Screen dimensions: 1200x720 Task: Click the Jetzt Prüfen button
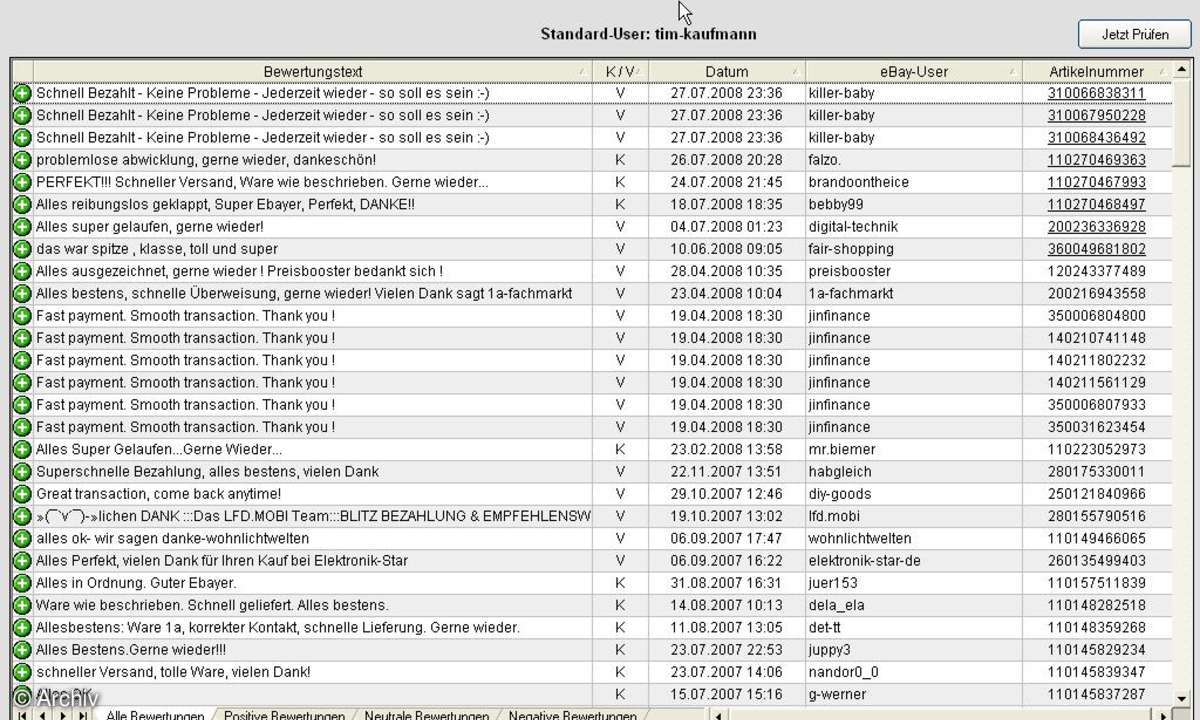[1135, 34]
